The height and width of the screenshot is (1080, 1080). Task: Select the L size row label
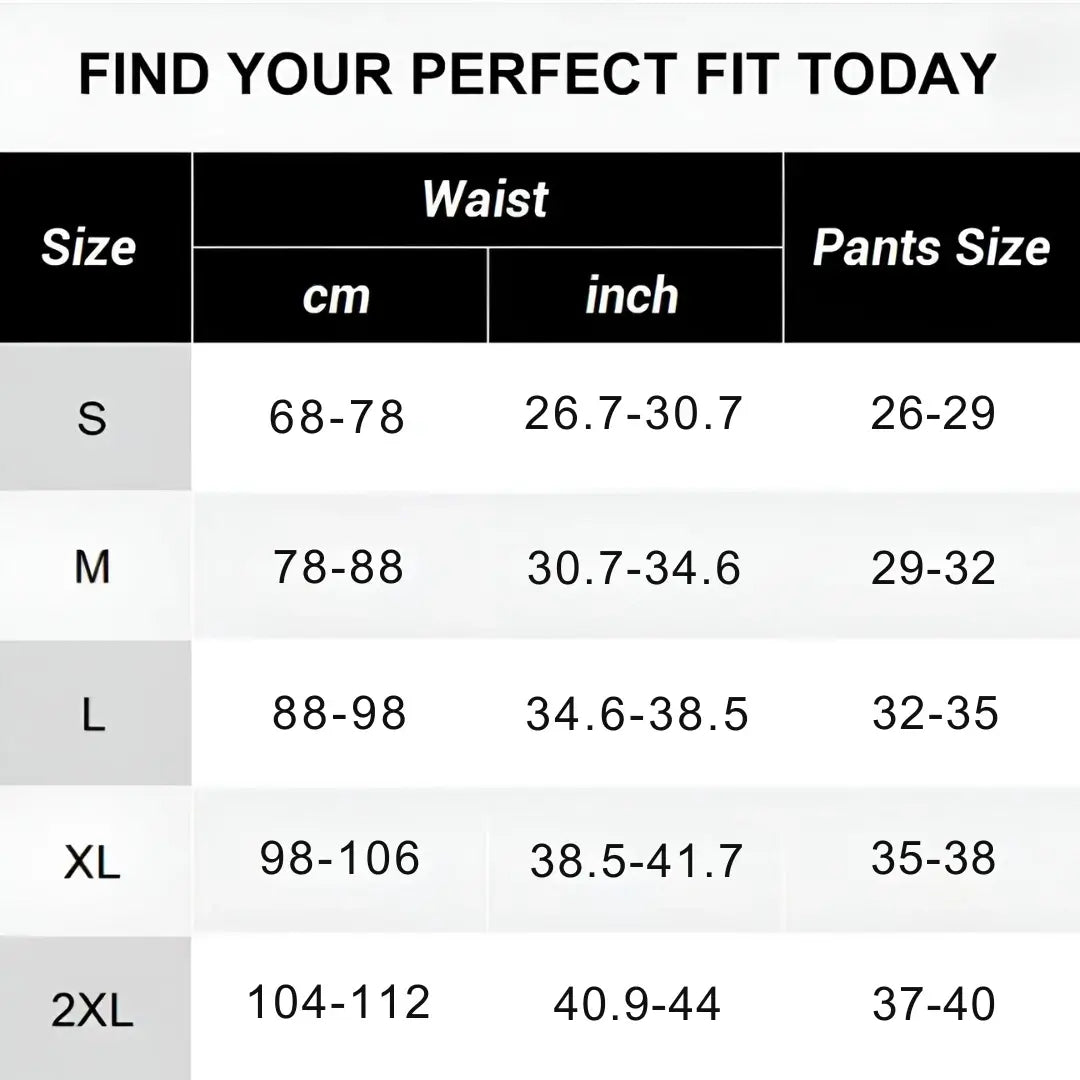pos(92,714)
